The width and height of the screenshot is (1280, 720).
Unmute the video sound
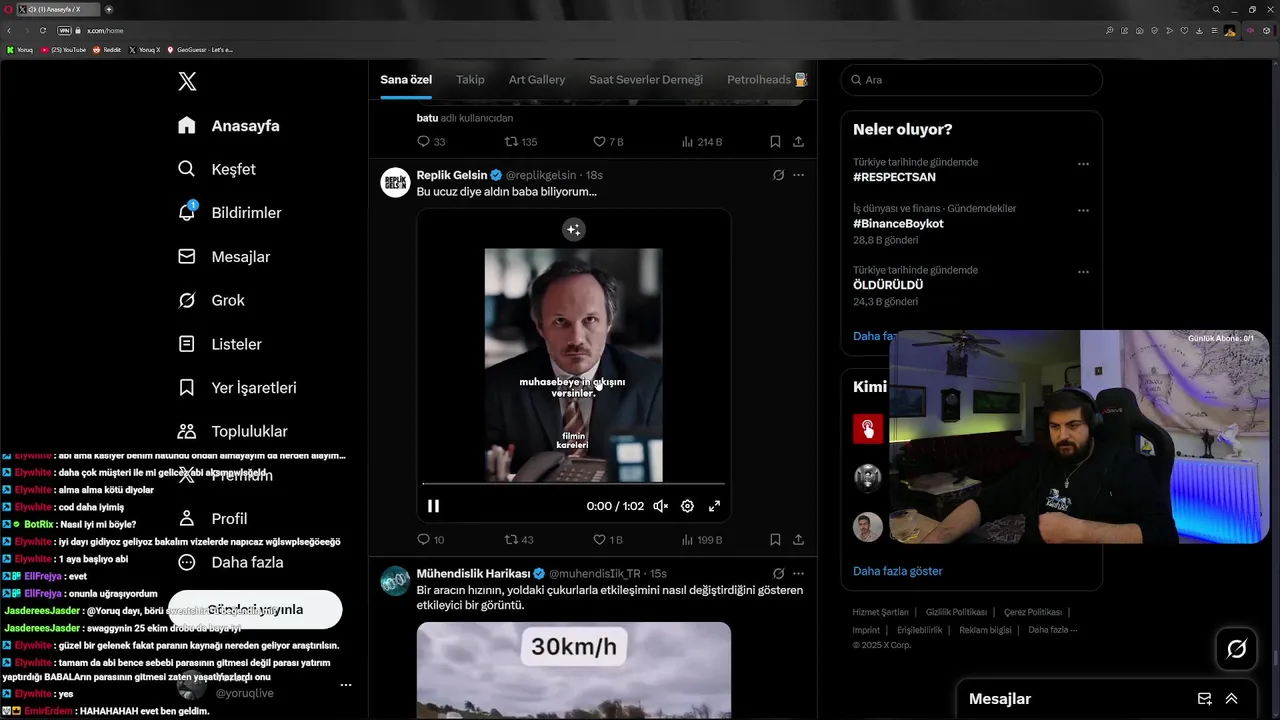[x=660, y=506]
